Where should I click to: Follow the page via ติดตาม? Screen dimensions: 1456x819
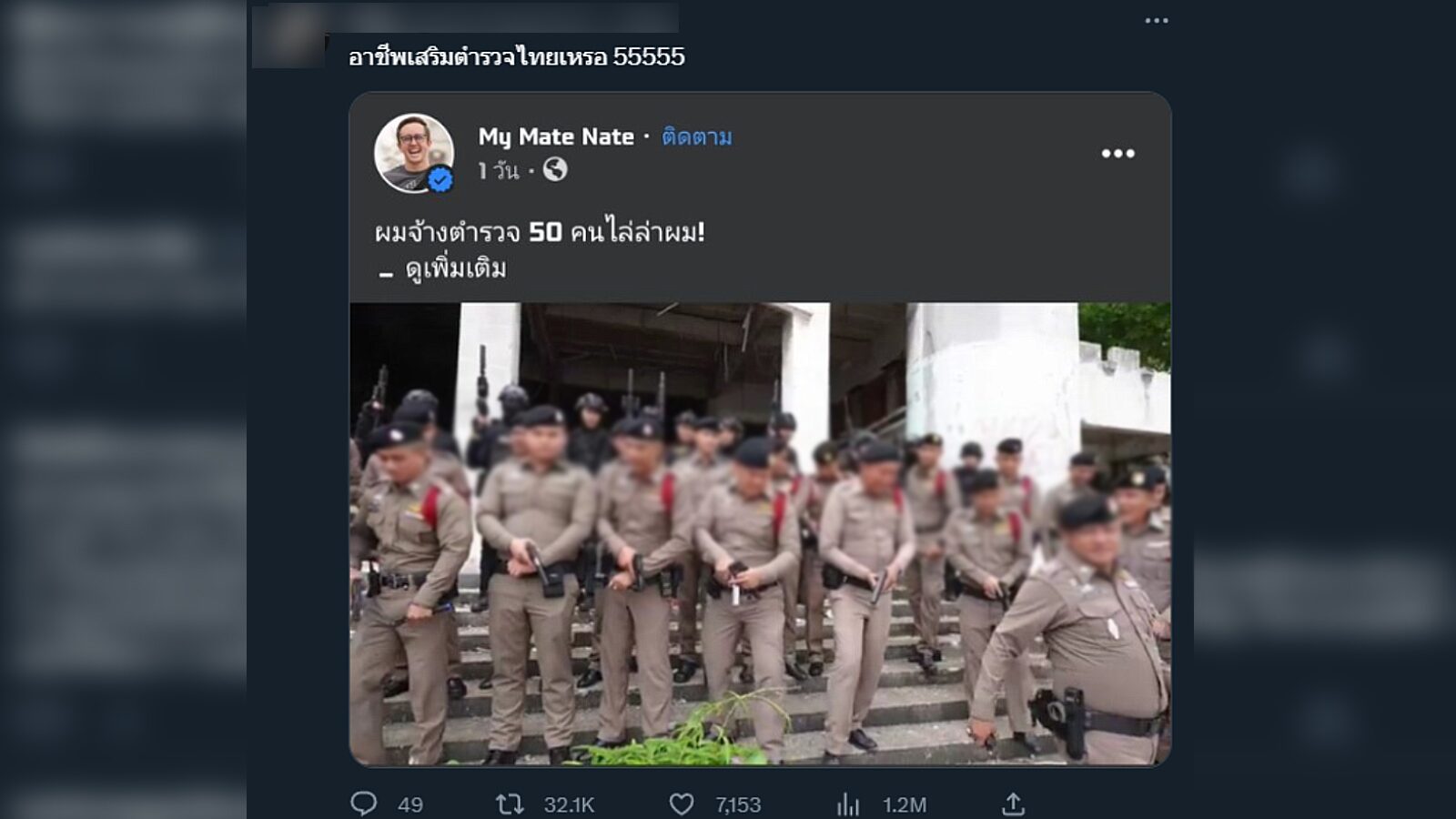[697, 136]
